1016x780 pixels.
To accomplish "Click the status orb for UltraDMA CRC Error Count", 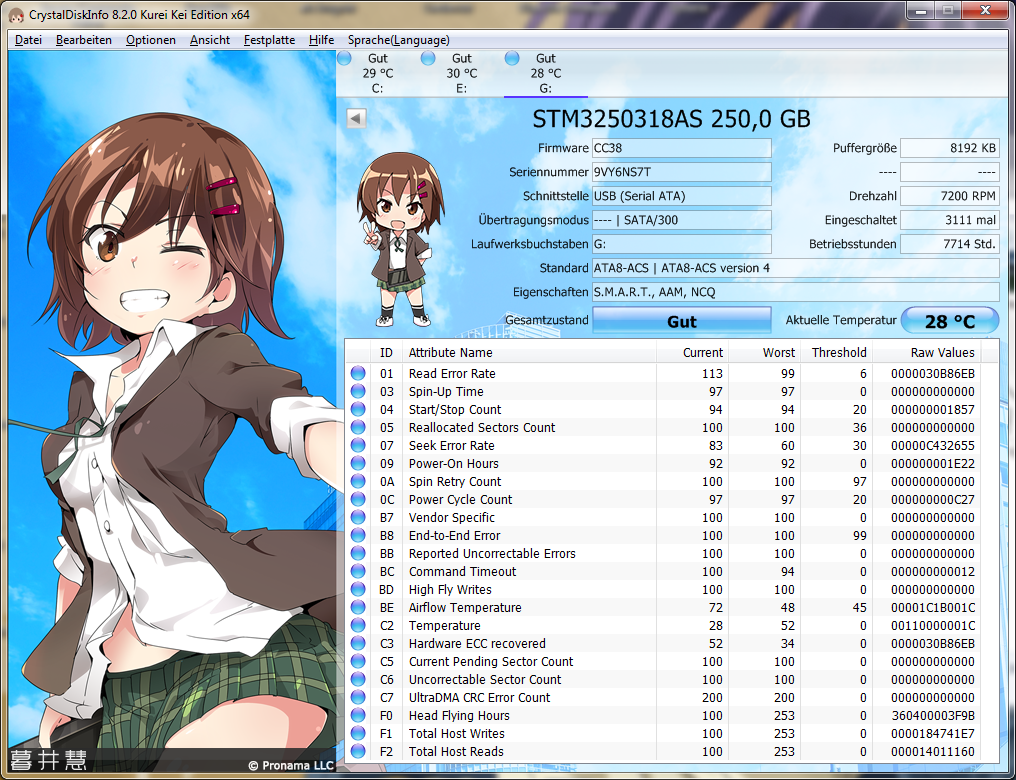I will (x=358, y=697).
